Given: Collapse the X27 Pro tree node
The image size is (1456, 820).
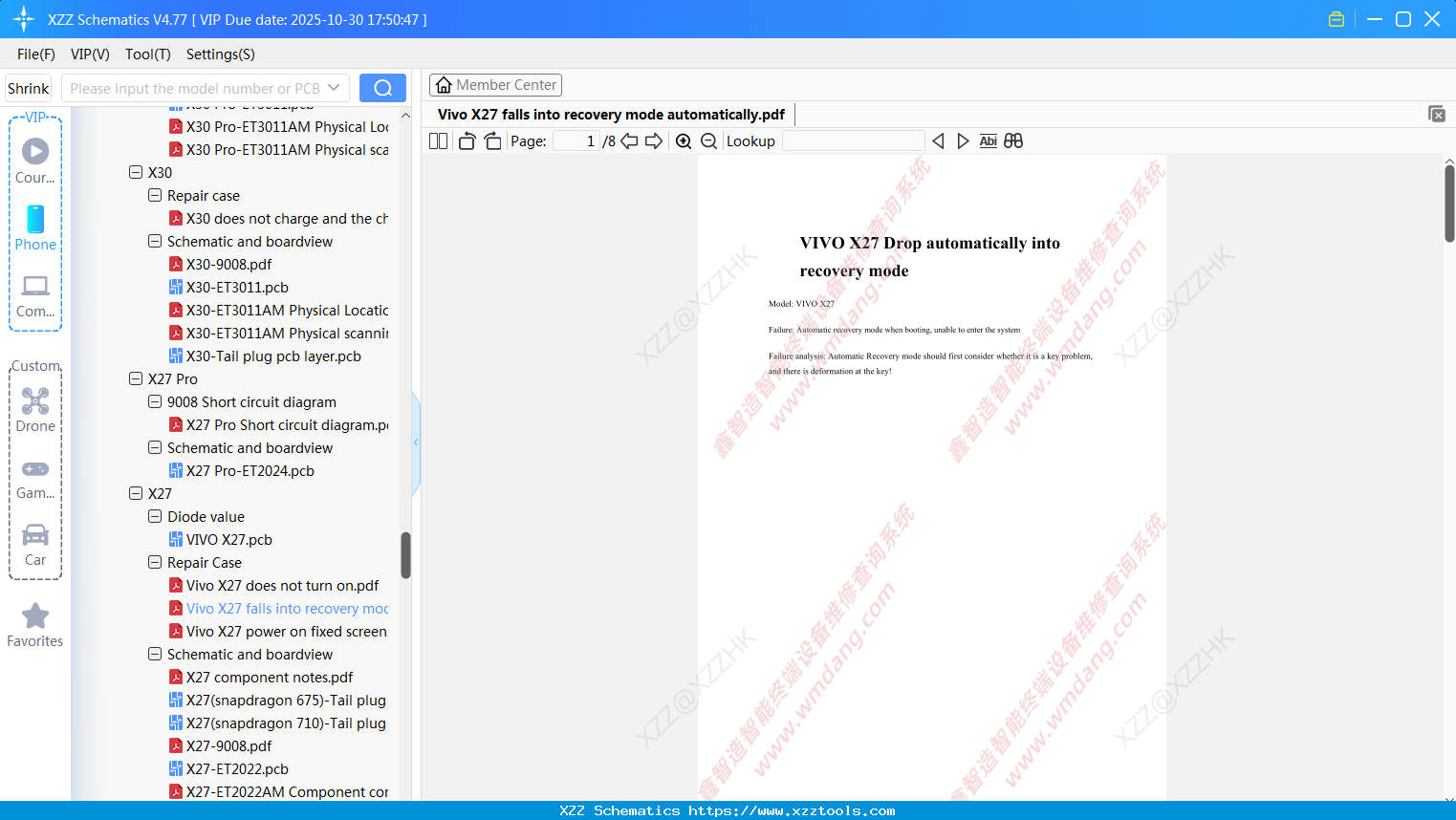Looking at the screenshot, I should (x=136, y=379).
